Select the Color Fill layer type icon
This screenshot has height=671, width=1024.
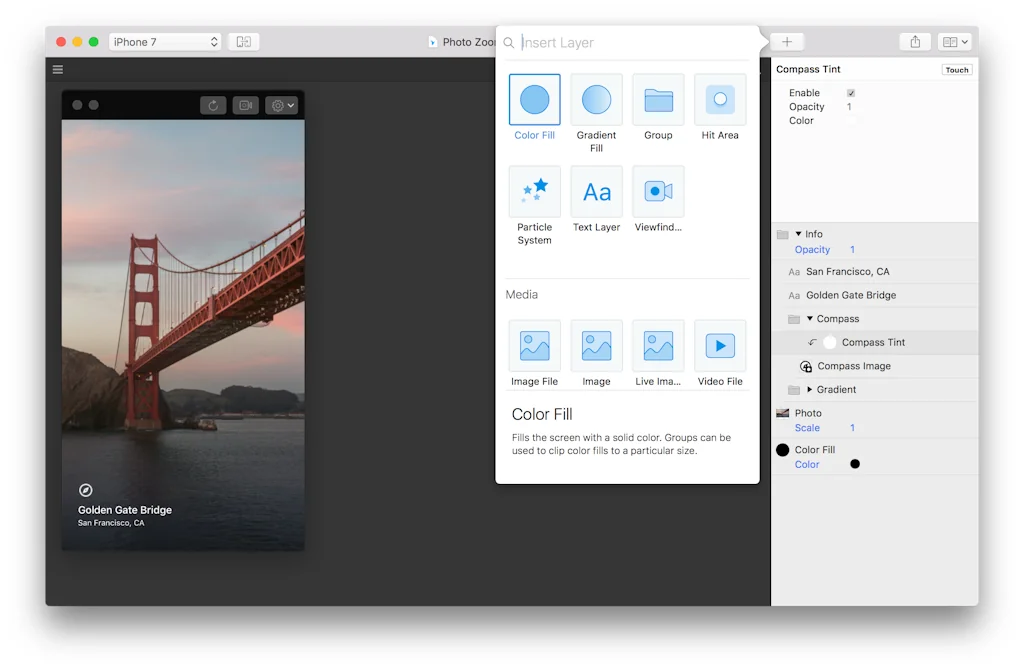coord(534,99)
